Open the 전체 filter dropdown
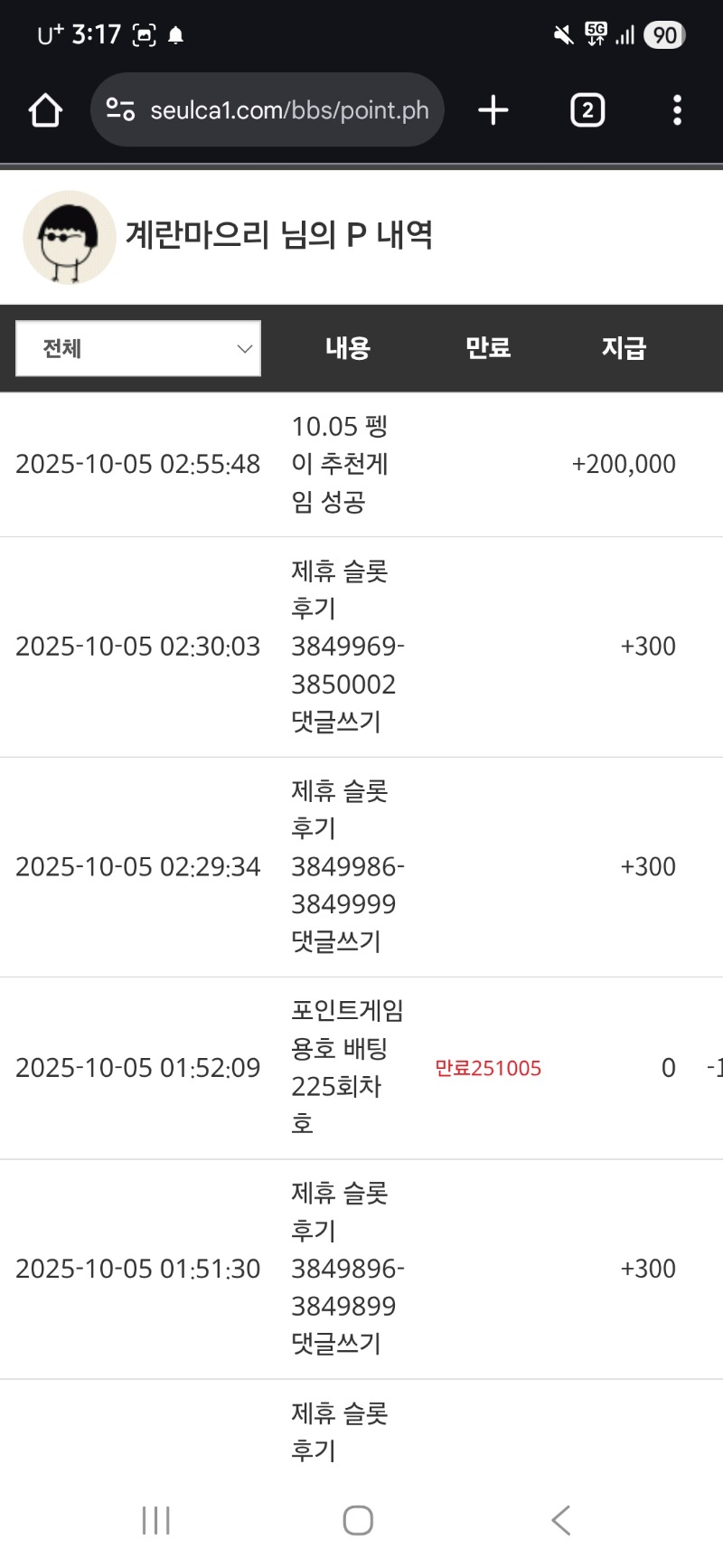Viewport: 723px width, 1568px height. tap(138, 348)
